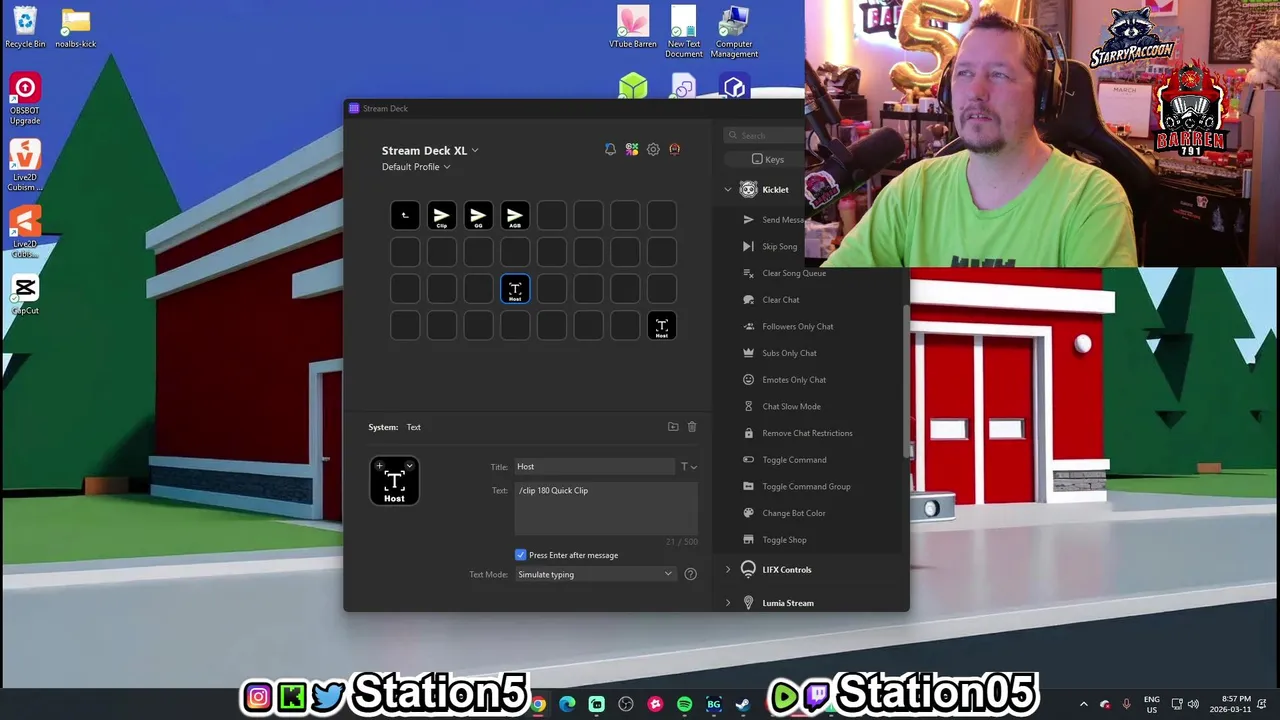The height and width of the screenshot is (720, 1280).
Task: Open the volume control in system tray
Action: pos(1193,704)
